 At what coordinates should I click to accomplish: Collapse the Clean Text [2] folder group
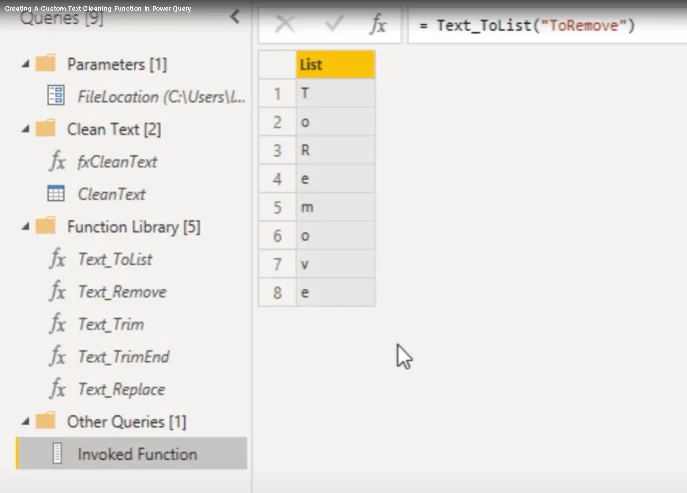pyautogui.click(x=25, y=129)
